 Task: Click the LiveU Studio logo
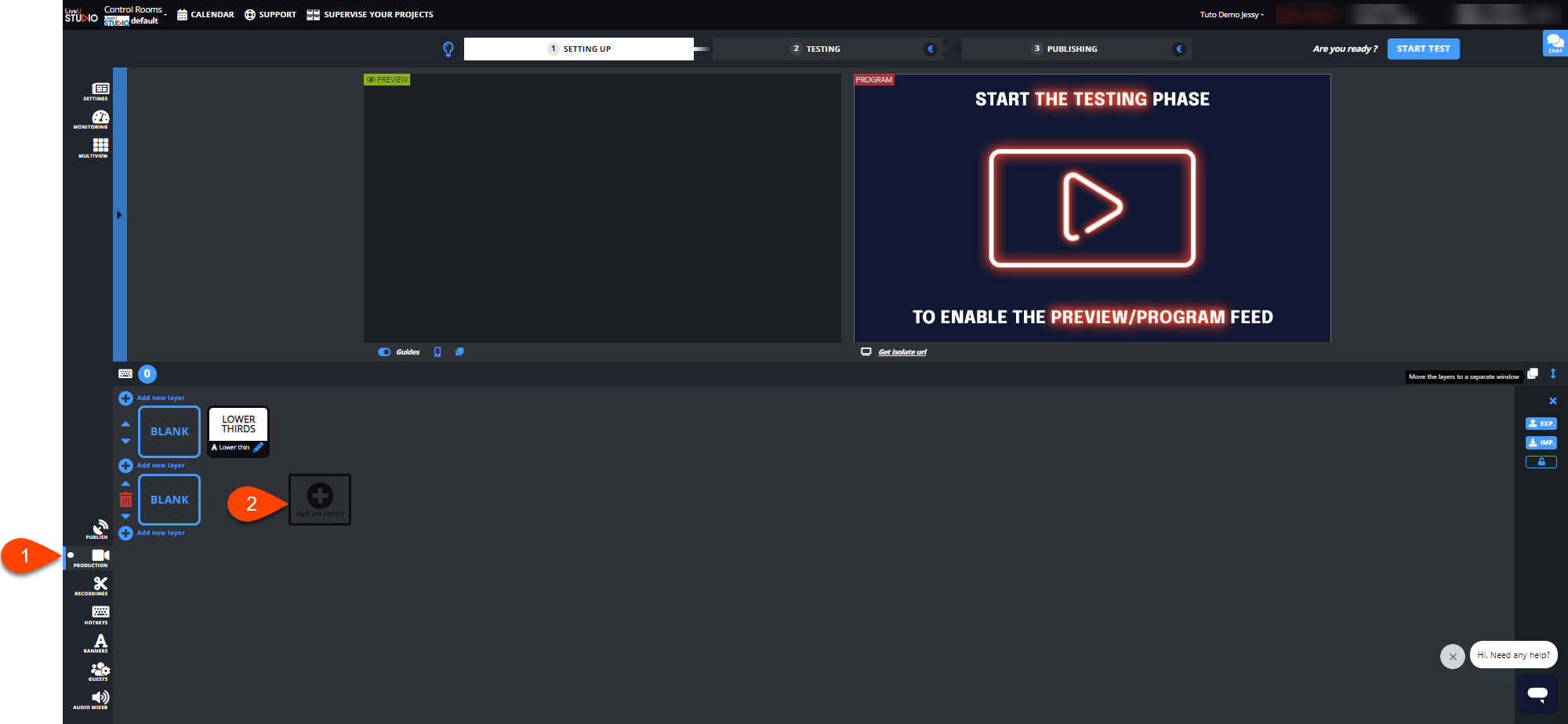82,15
